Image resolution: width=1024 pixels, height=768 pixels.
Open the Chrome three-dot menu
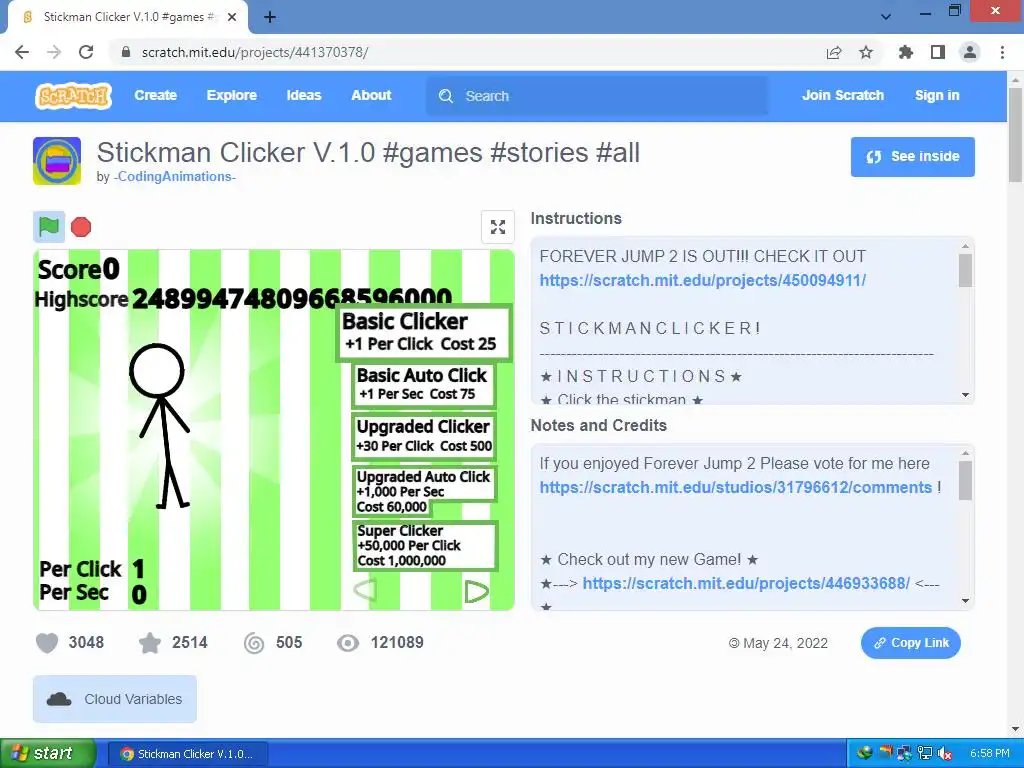click(1002, 52)
